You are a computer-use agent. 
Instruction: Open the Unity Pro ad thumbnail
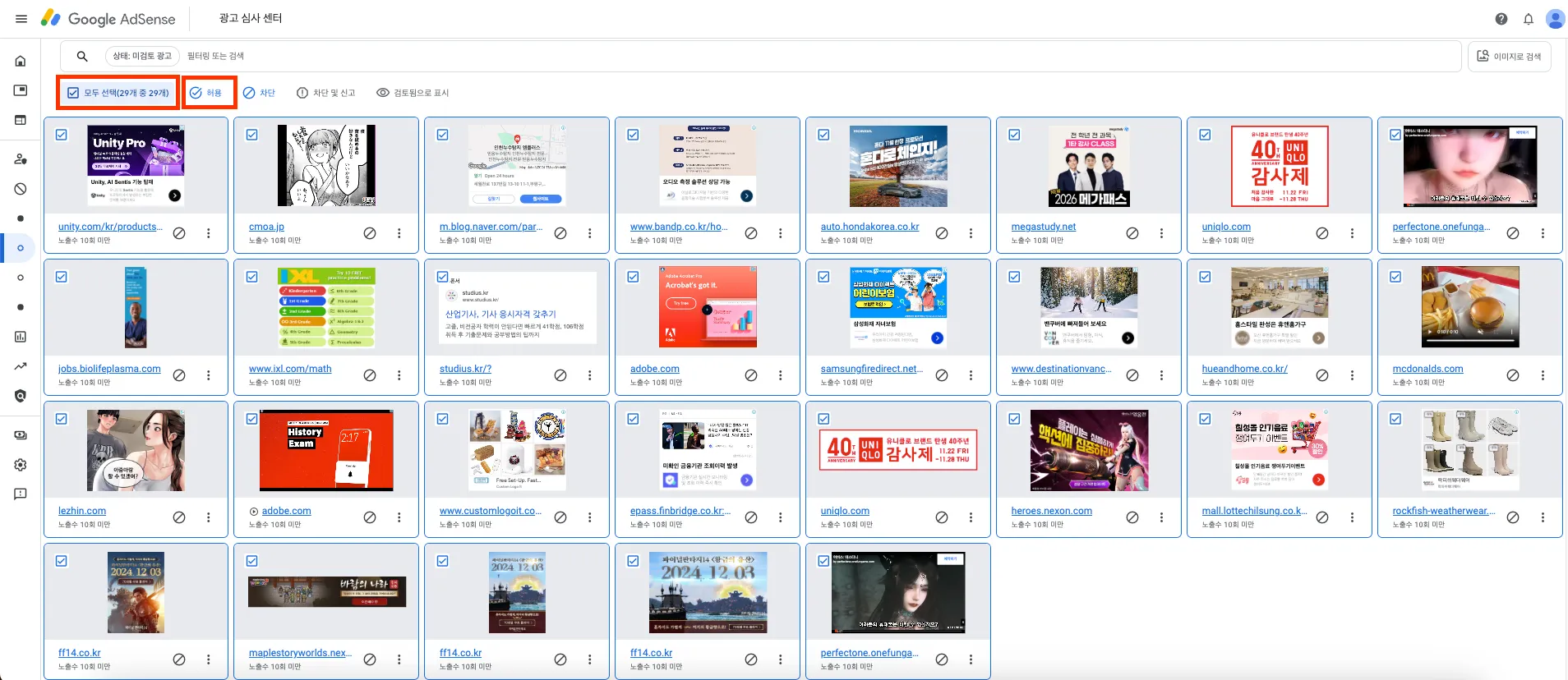point(136,166)
